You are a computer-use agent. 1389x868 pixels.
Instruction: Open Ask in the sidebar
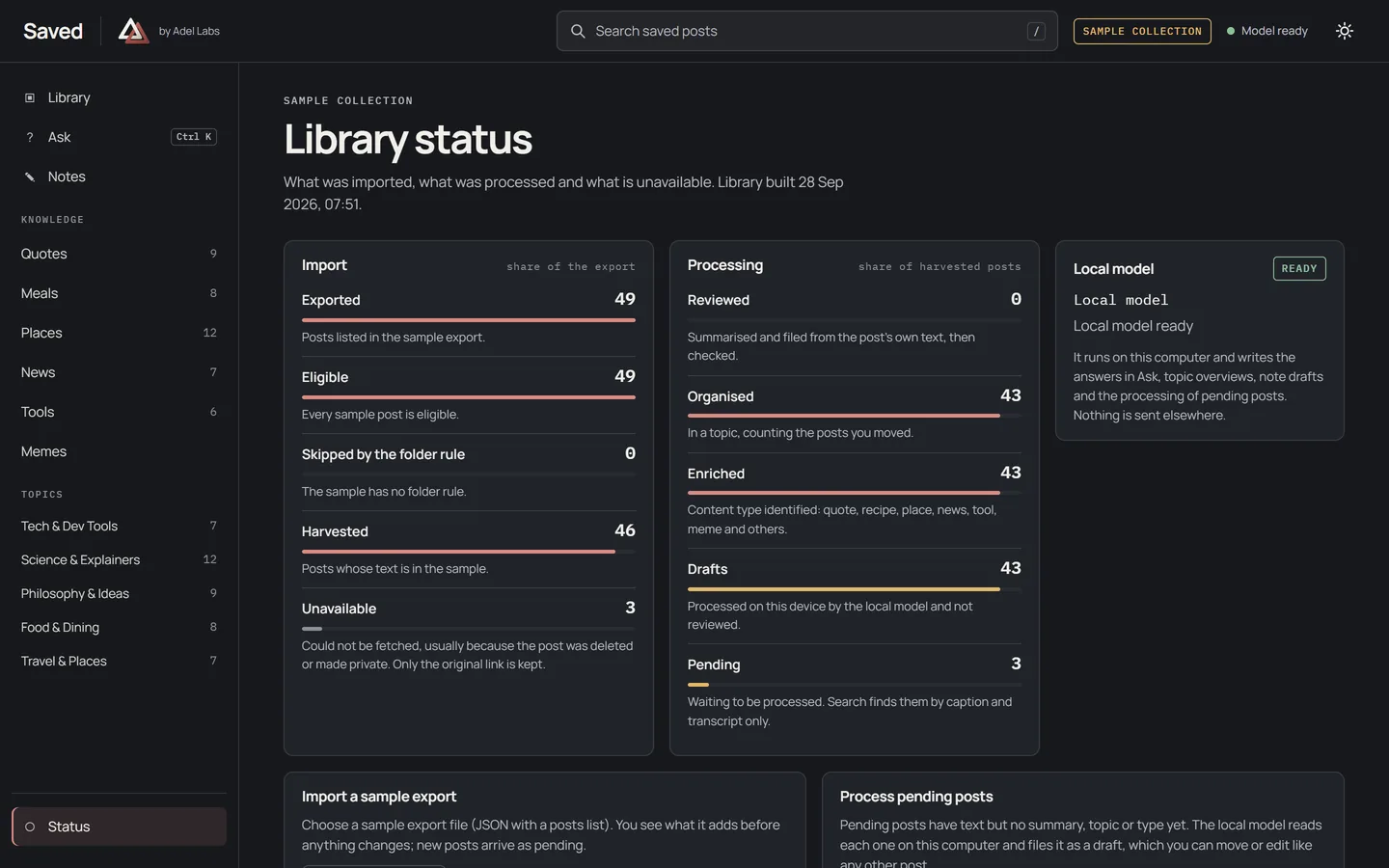(119, 137)
